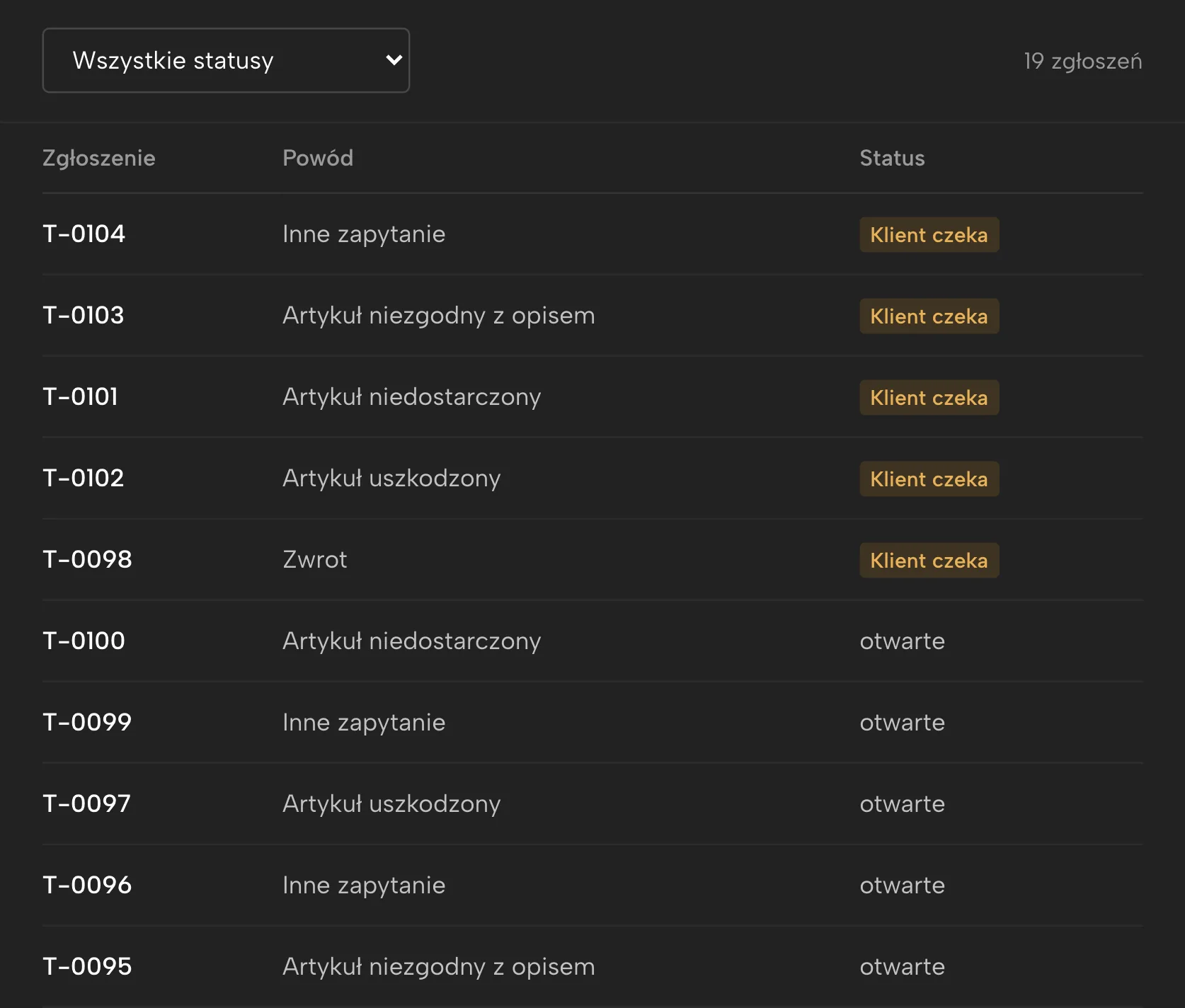Screen dimensions: 1185x1008
Task: Select 'Inne zapytanie' reason for T-0104
Action: (x=364, y=234)
